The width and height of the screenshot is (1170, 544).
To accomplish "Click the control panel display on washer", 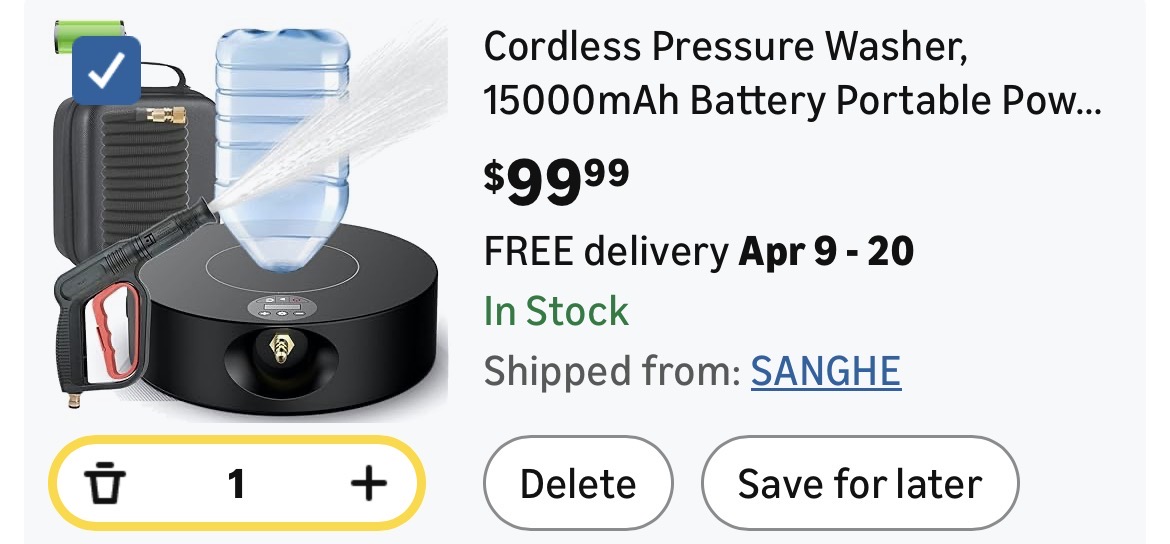I will tap(278, 306).
